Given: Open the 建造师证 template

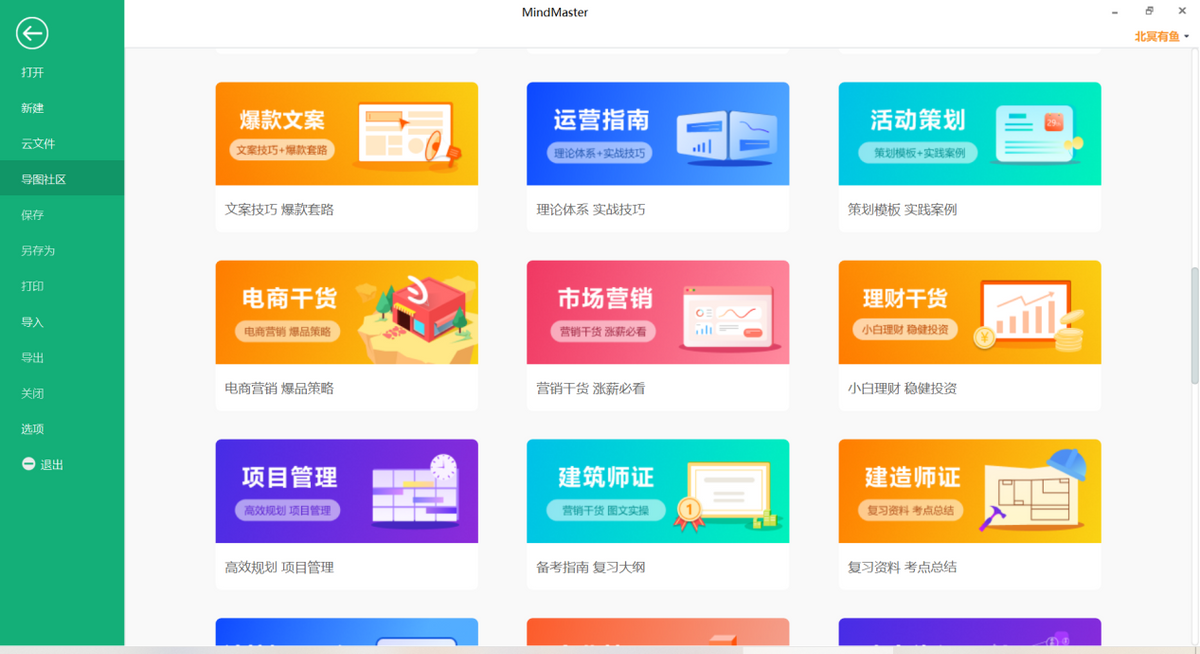Looking at the screenshot, I should pos(969,490).
